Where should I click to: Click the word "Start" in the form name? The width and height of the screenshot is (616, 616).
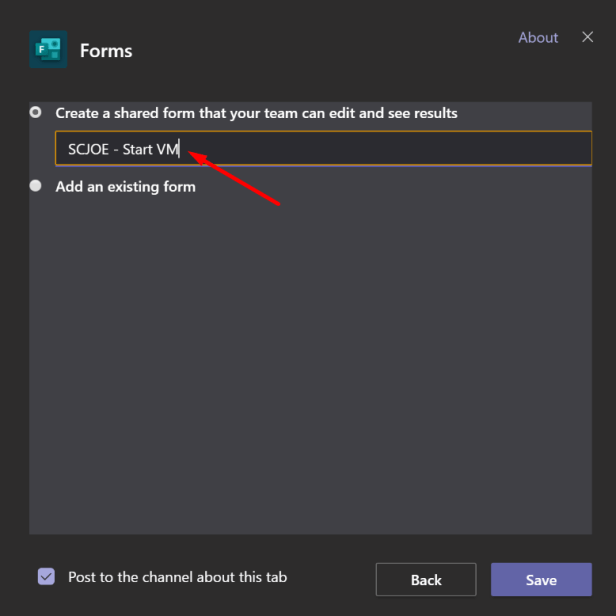tap(137, 150)
